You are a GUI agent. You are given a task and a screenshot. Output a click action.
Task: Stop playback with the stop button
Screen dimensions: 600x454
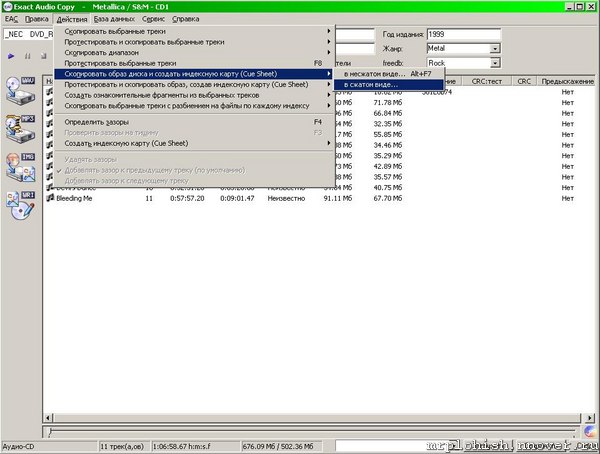(44, 56)
